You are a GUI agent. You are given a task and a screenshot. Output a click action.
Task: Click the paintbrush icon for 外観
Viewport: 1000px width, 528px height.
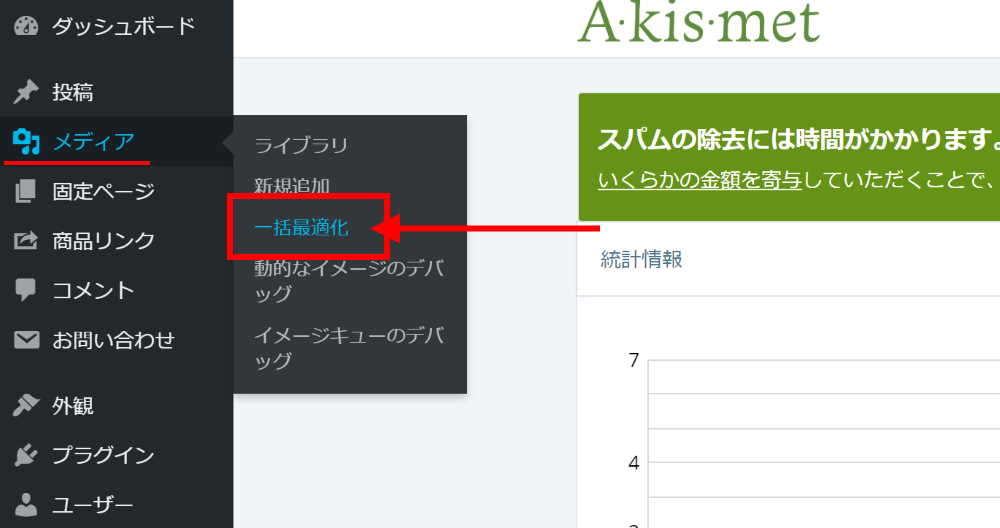26,406
